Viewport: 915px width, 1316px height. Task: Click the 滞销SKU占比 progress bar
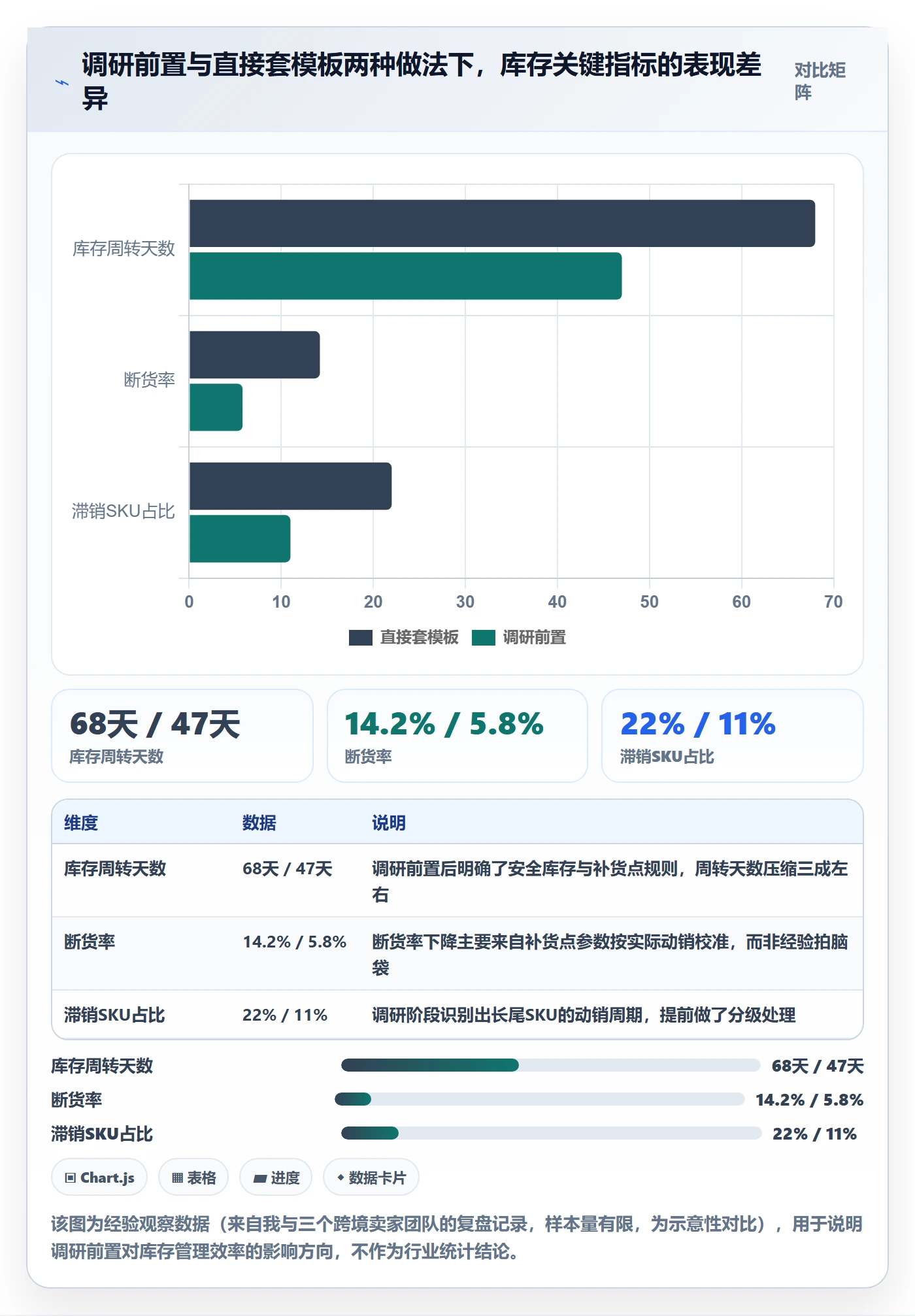point(551,1133)
